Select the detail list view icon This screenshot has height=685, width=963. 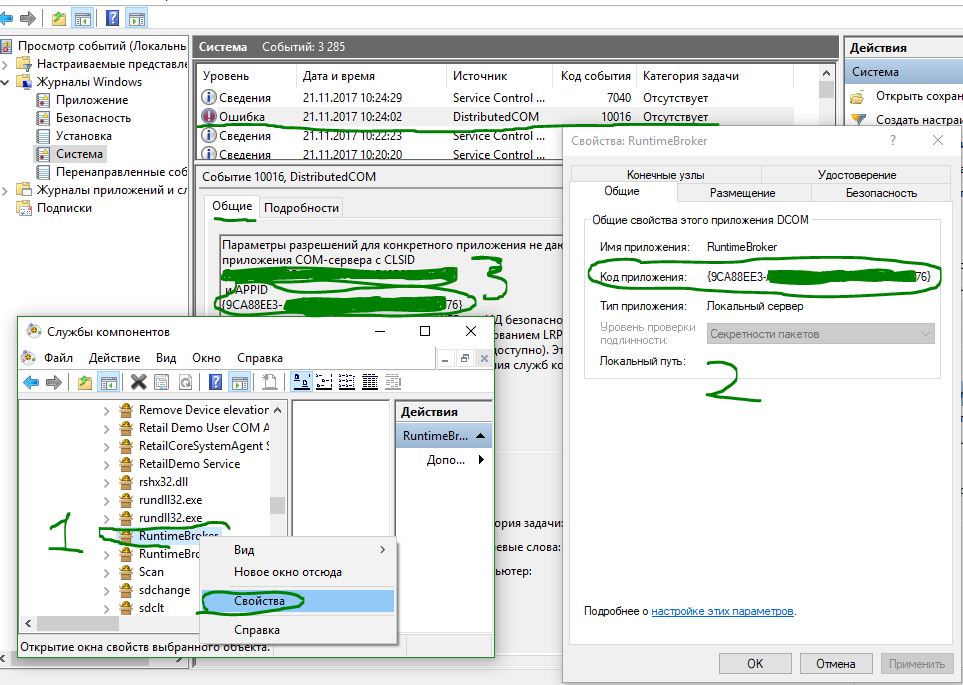pyautogui.click(x=370, y=382)
